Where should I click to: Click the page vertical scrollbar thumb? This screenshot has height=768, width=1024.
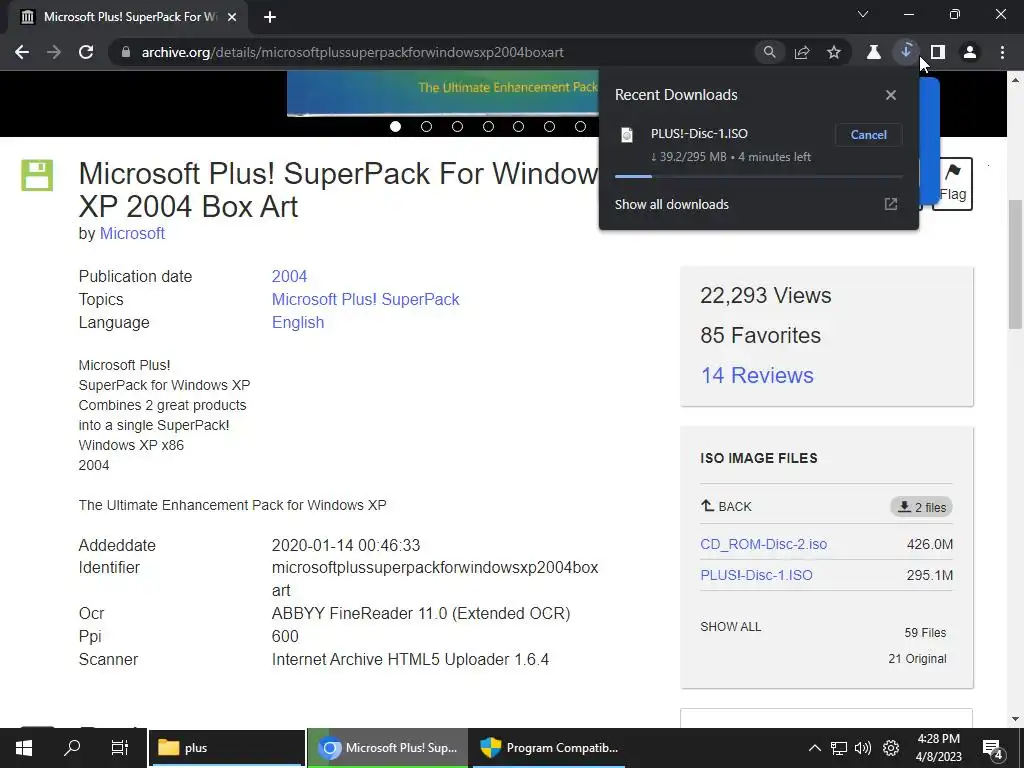click(x=1015, y=264)
